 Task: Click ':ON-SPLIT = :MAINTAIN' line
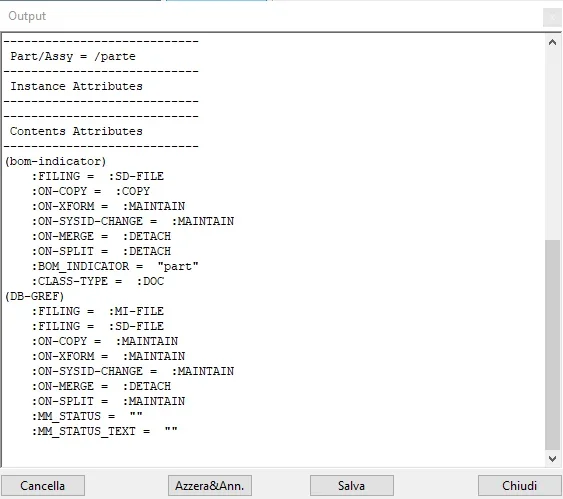[108, 401]
